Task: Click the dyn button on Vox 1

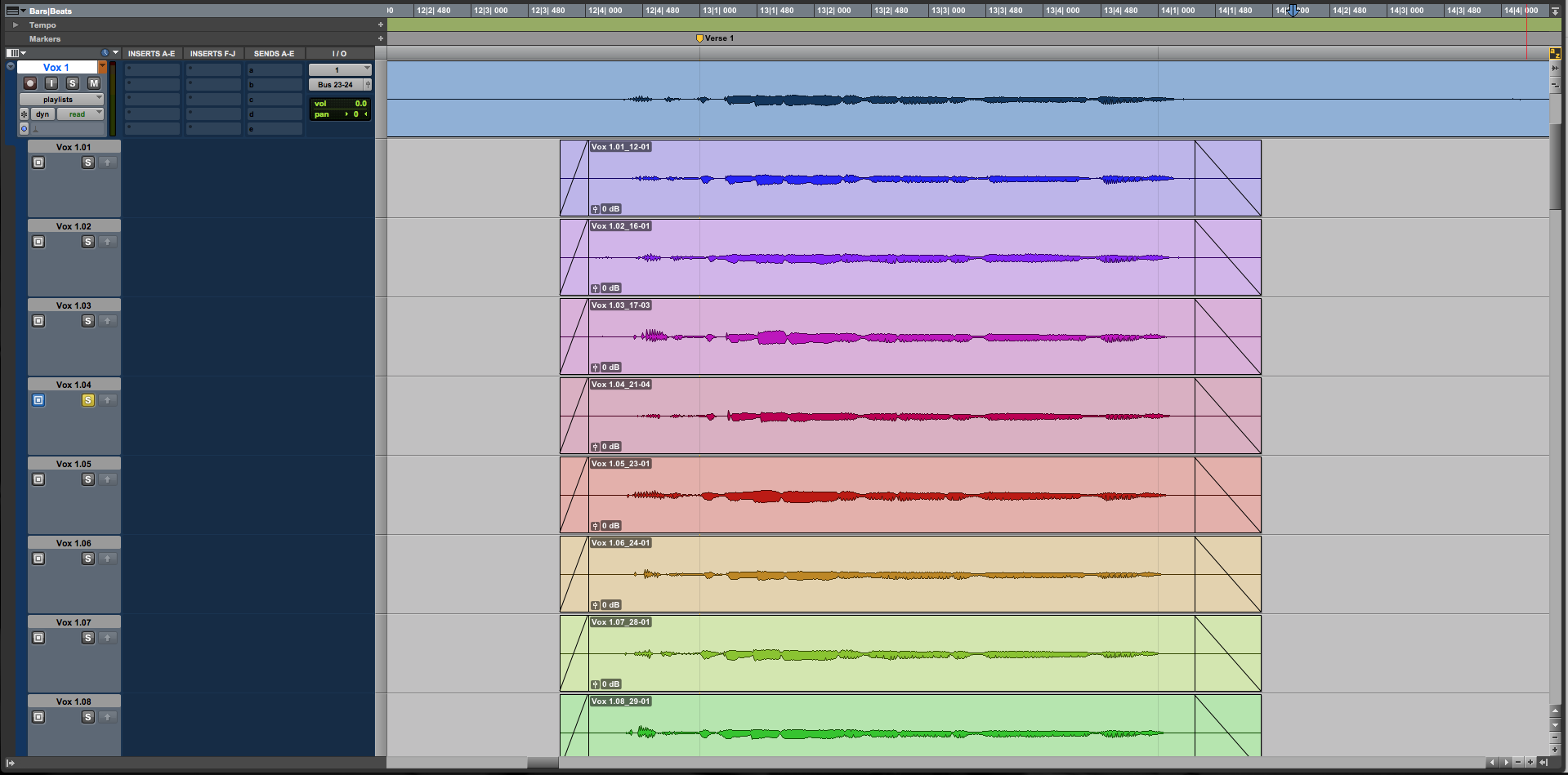Action: 42,114
